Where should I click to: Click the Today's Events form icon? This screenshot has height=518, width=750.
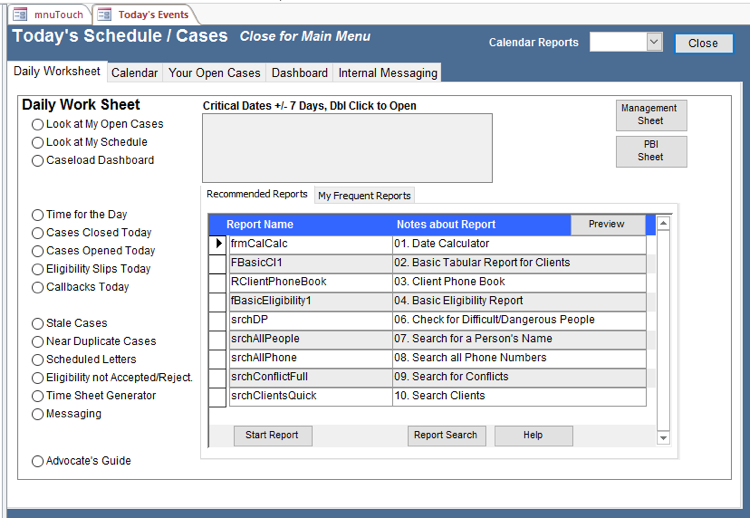pyautogui.click(x=104, y=15)
